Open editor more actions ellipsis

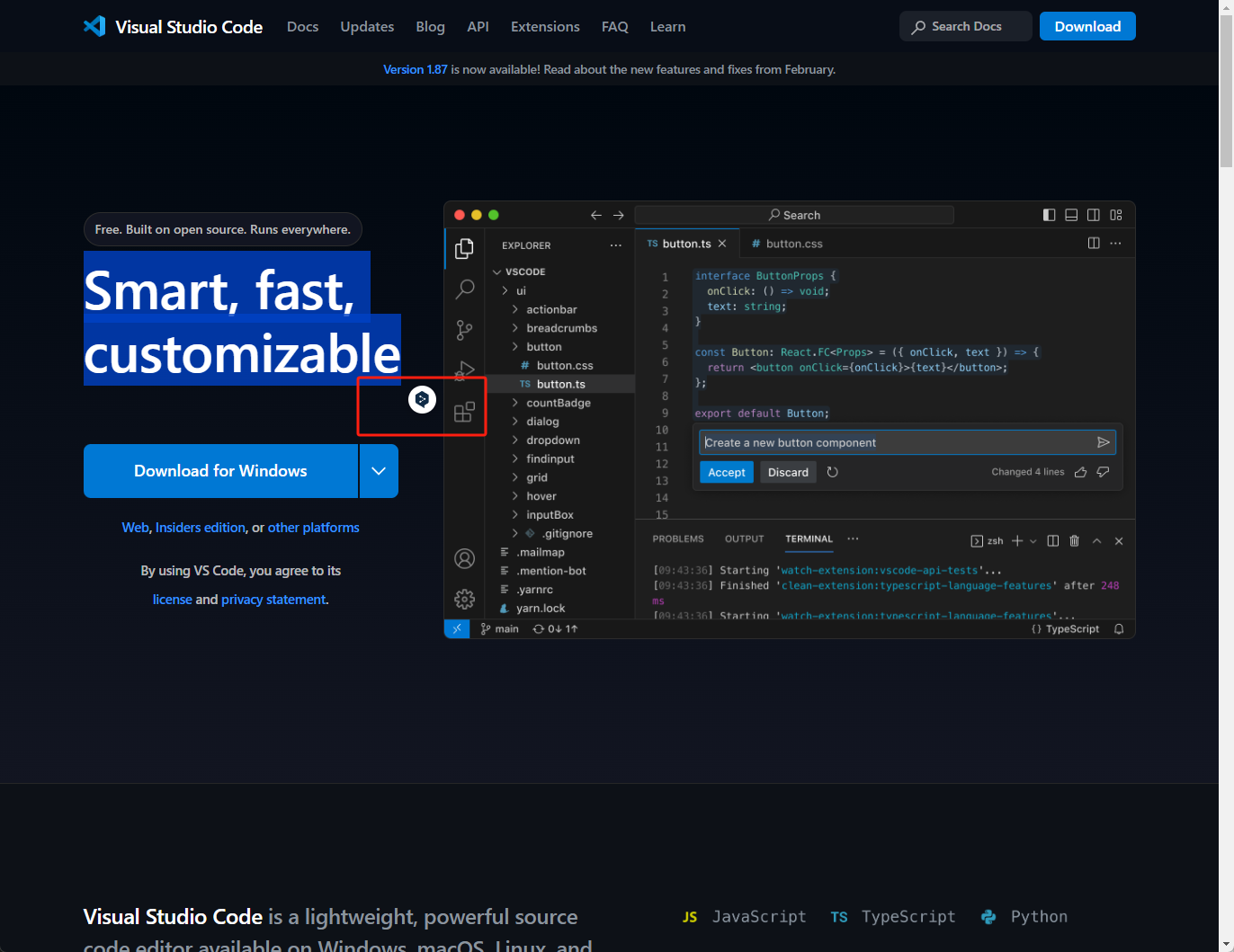click(x=1115, y=244)
